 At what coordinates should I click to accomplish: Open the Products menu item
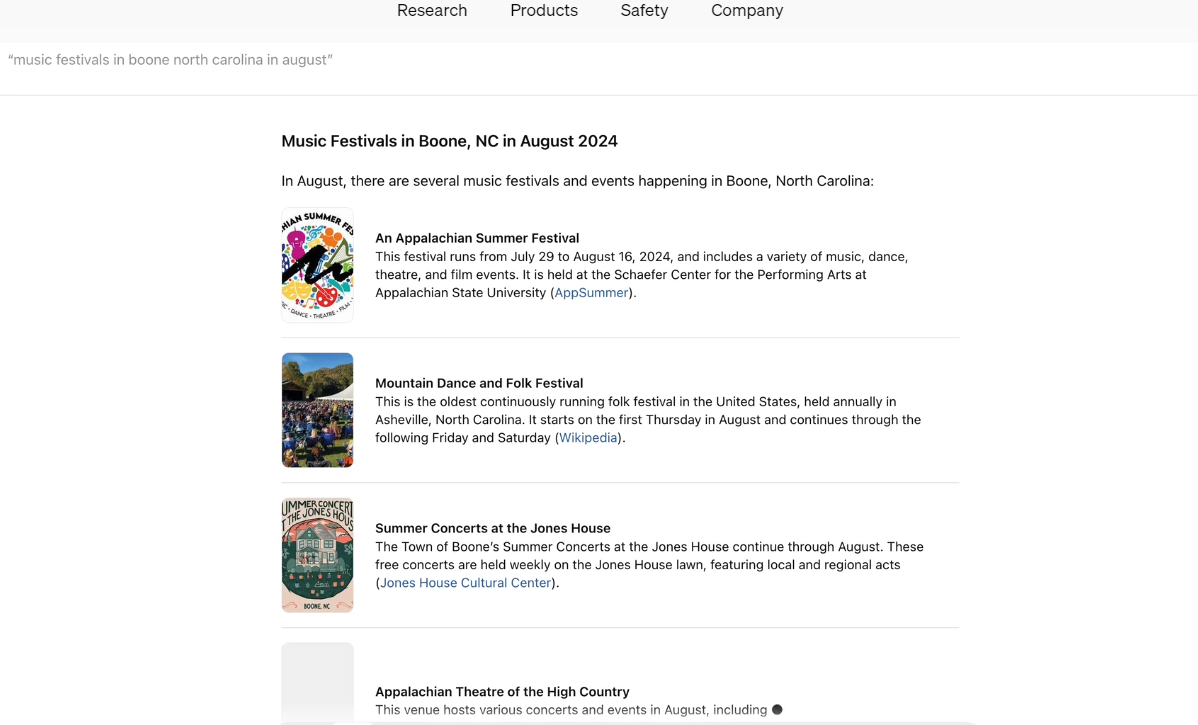coord(544,11)
